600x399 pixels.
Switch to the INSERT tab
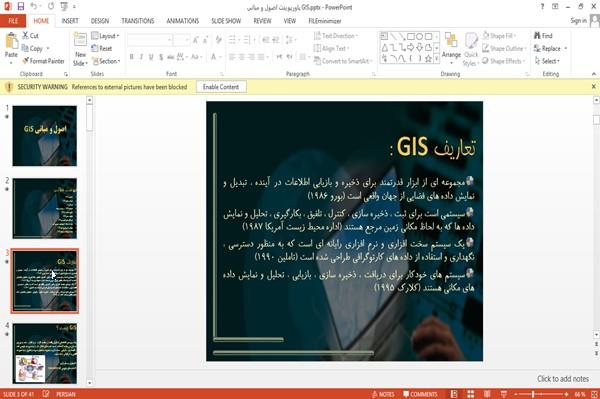click(70, 21)
